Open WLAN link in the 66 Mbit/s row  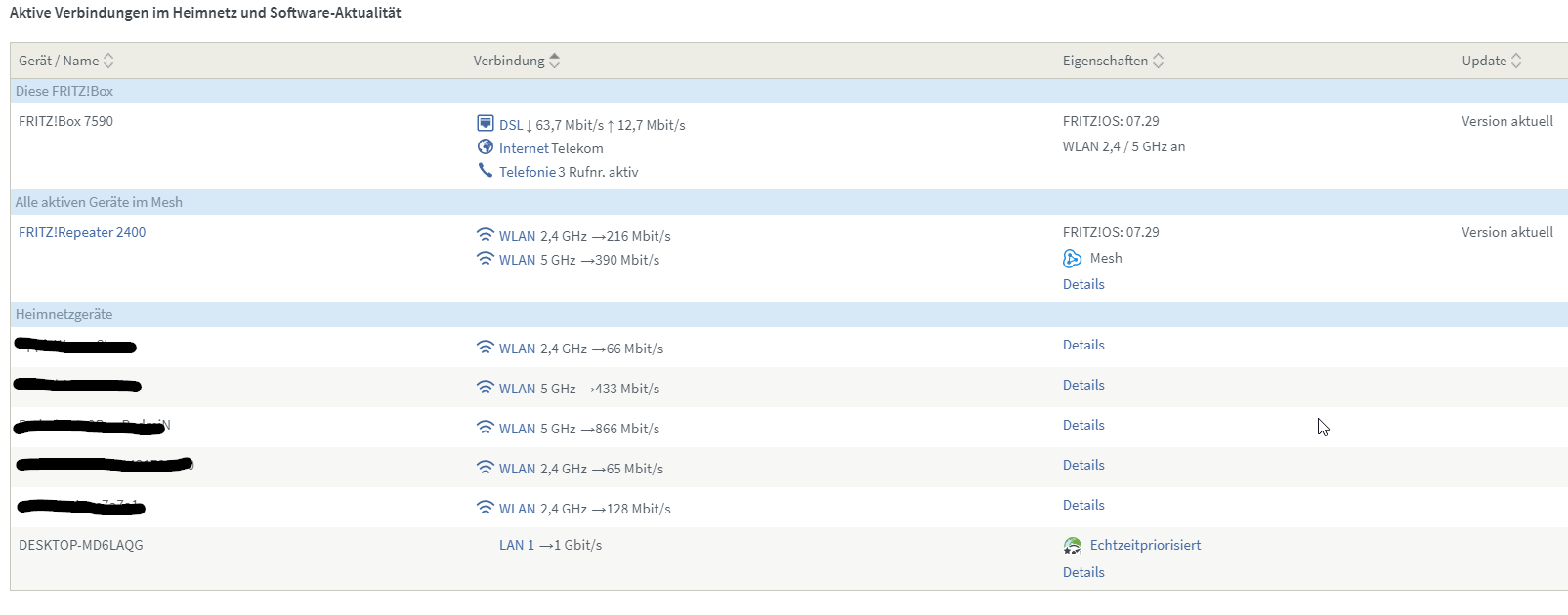click(517, 348)
